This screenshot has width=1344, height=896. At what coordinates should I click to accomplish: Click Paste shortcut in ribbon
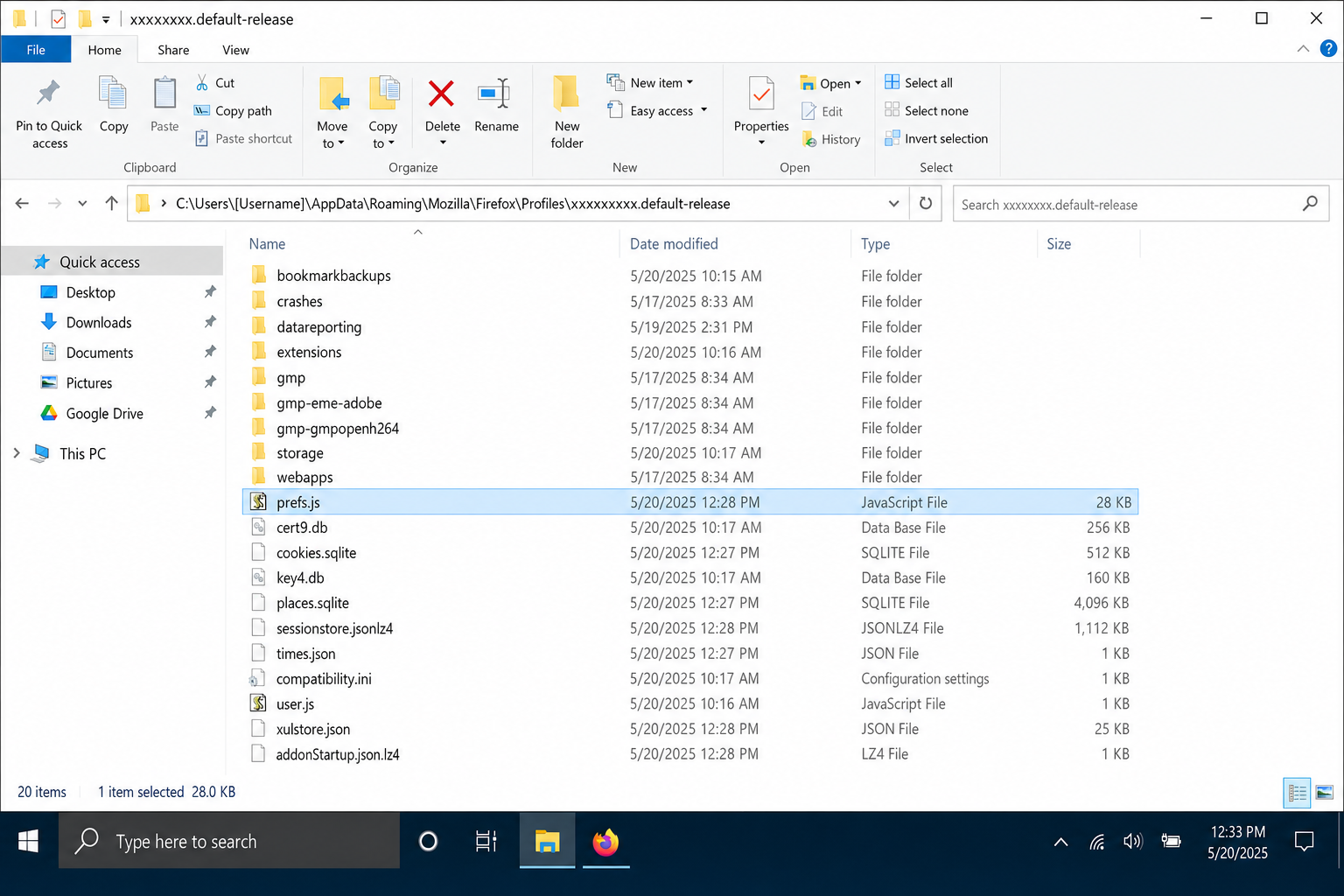click(x=244, y=138)
